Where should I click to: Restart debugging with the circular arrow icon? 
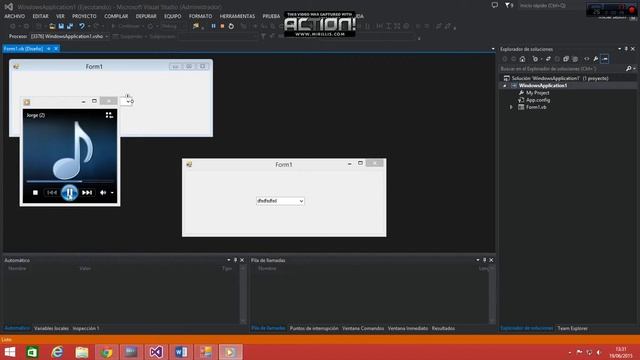(231, 26)
